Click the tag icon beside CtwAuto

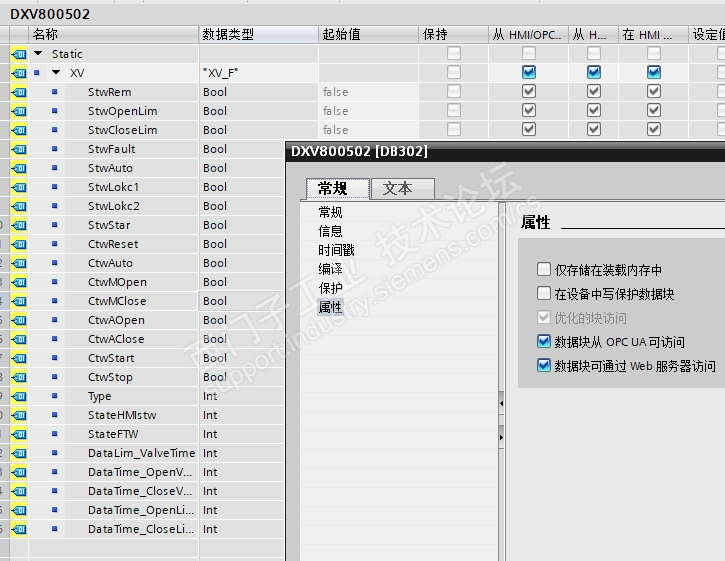pos(19,263)
